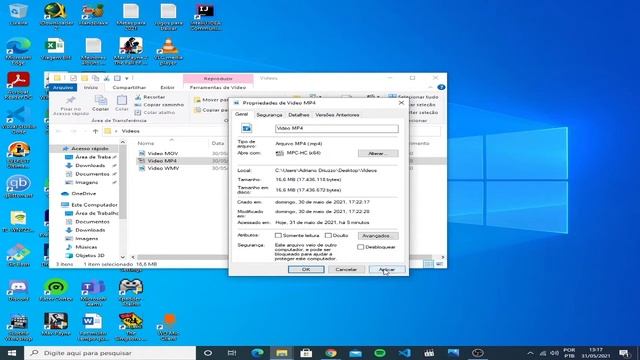Image resolution: width=640 pixels, height=360 pixels.
Task: Click Recortar in the Explorer ribbon
Action: pyautogui.click(x=150, y=97)
